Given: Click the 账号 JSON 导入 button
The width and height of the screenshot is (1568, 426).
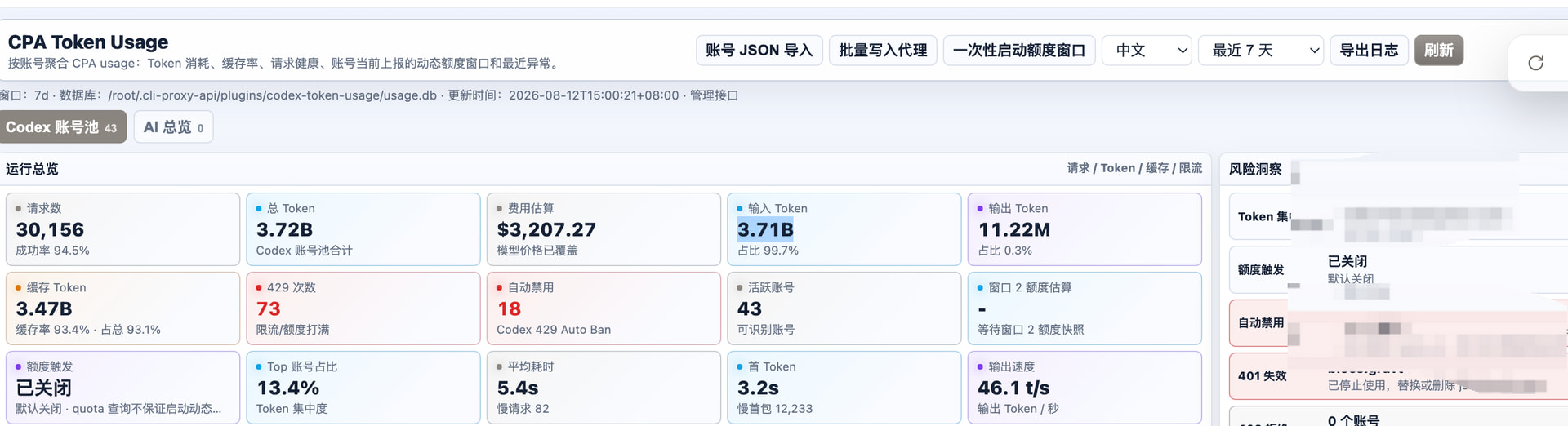Looking at the screenshot, I should pyautogui.click(x=759, y=51).
